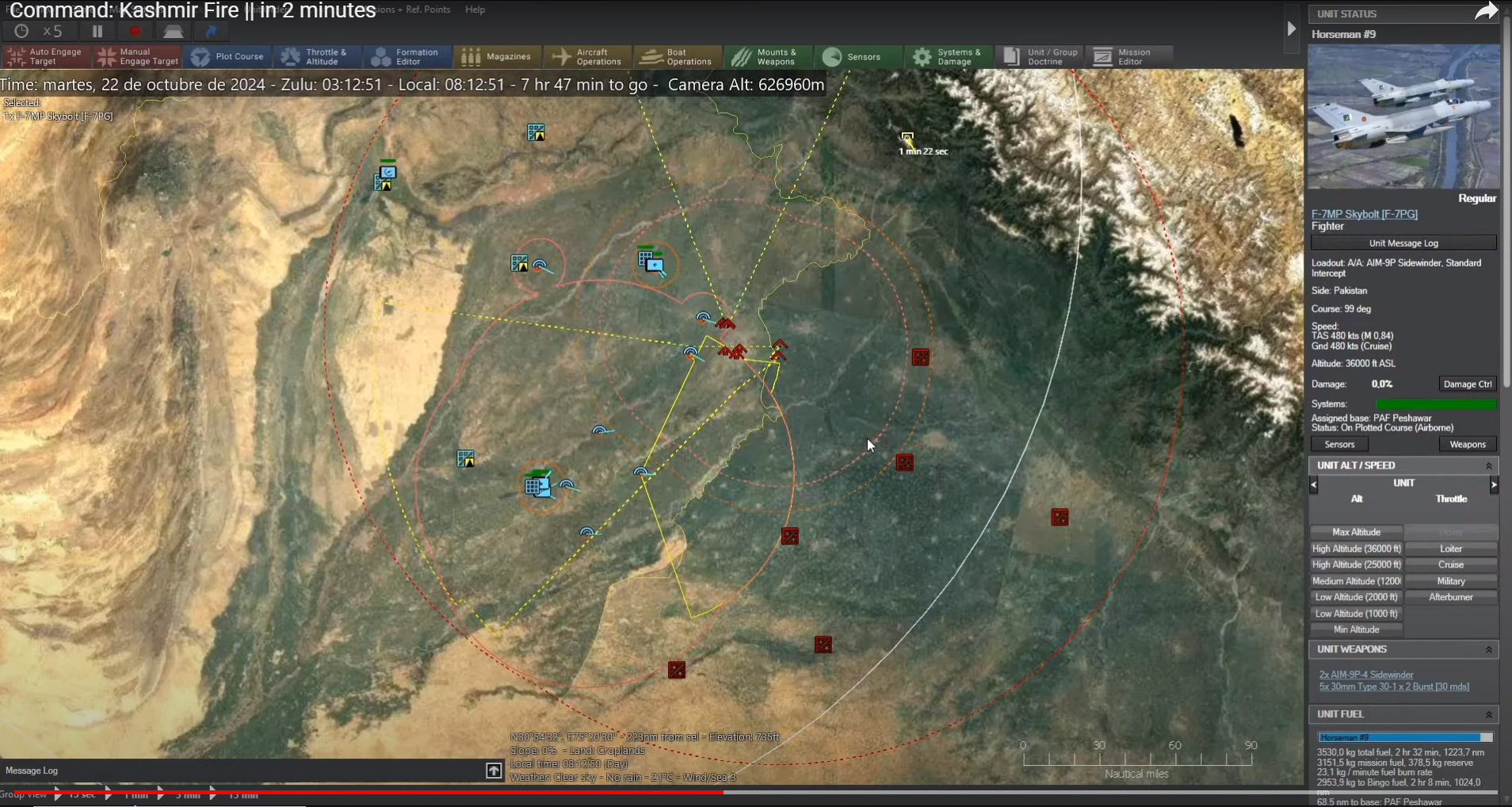Expand the Message Log with up arrow
The width and height of the screenshot is (1512, 807).
(x=494, y=771)
